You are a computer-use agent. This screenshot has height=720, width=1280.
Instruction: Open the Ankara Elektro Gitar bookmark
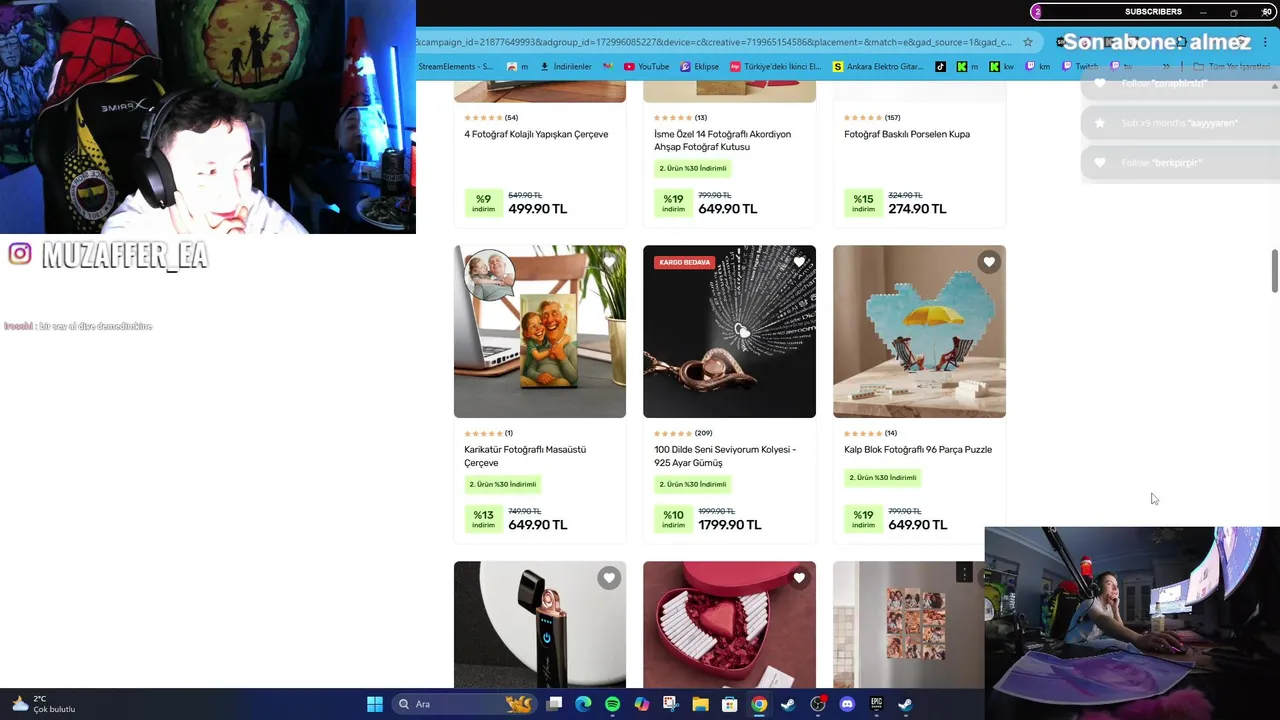[x=878, y=67]
